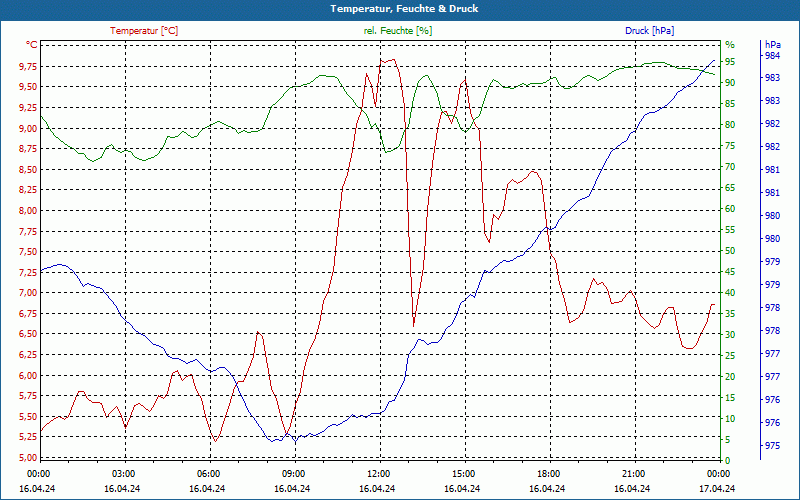The image size is (800, 500).
Task: Click the green "25" humidity axis tick
Action: click(730, 356)
